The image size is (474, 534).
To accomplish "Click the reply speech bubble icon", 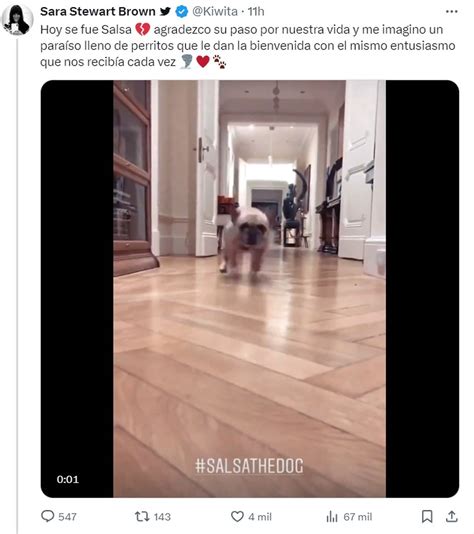I will (47, 516).
